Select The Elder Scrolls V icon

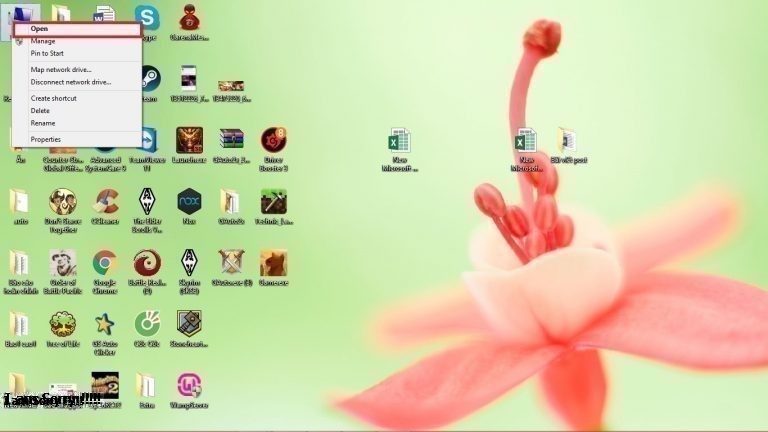click(147, 201)
